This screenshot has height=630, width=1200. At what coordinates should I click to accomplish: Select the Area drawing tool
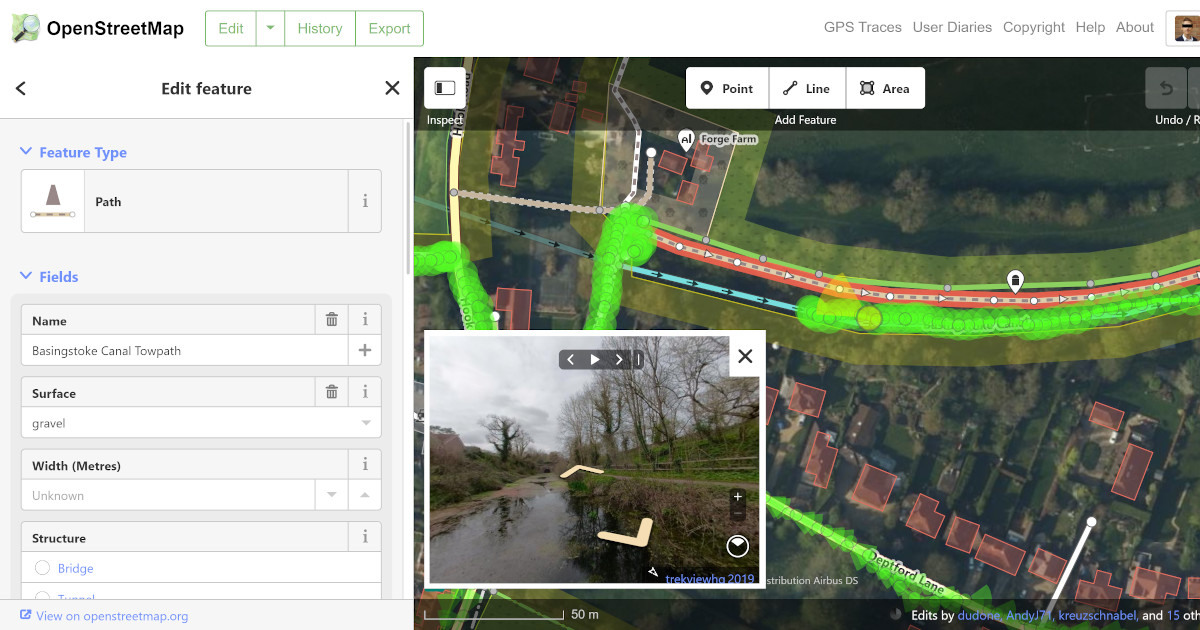coord(885,88)
